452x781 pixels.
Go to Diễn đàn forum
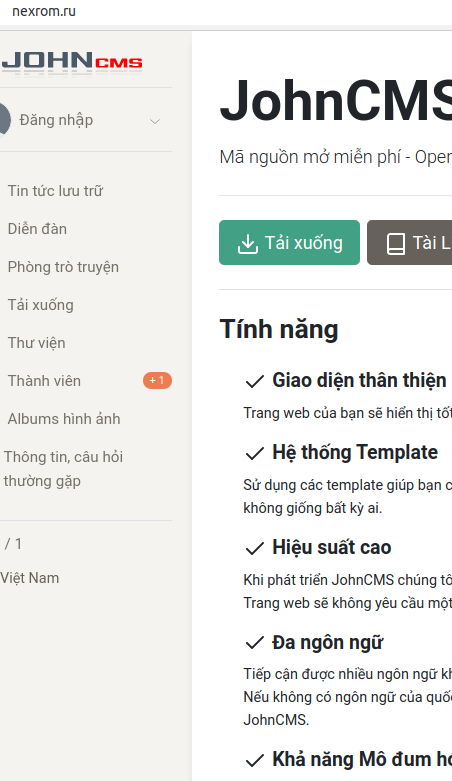(37, 229)
